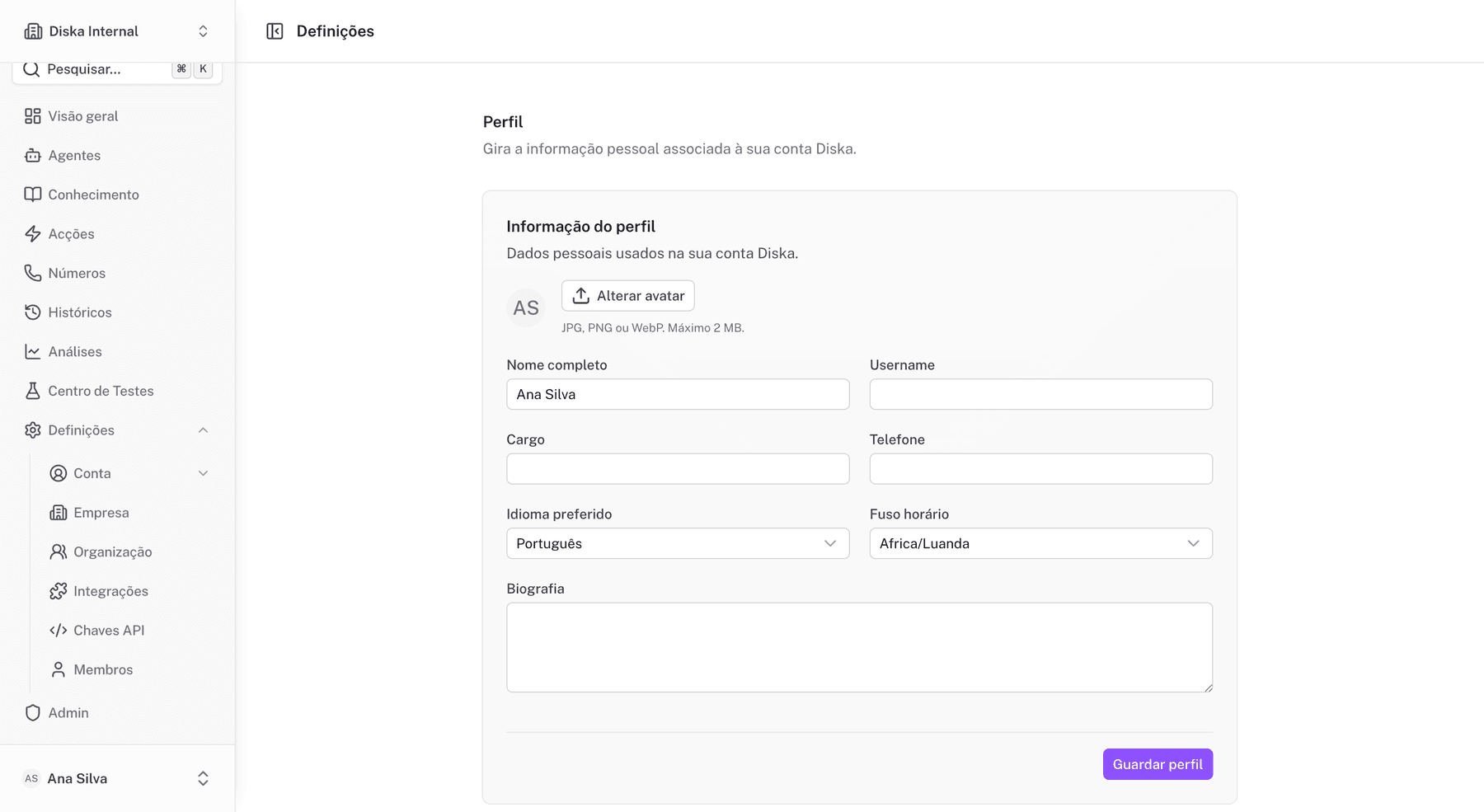Click the large AS profile avatar
This screenshot has height=812, width=1484.
526,307
